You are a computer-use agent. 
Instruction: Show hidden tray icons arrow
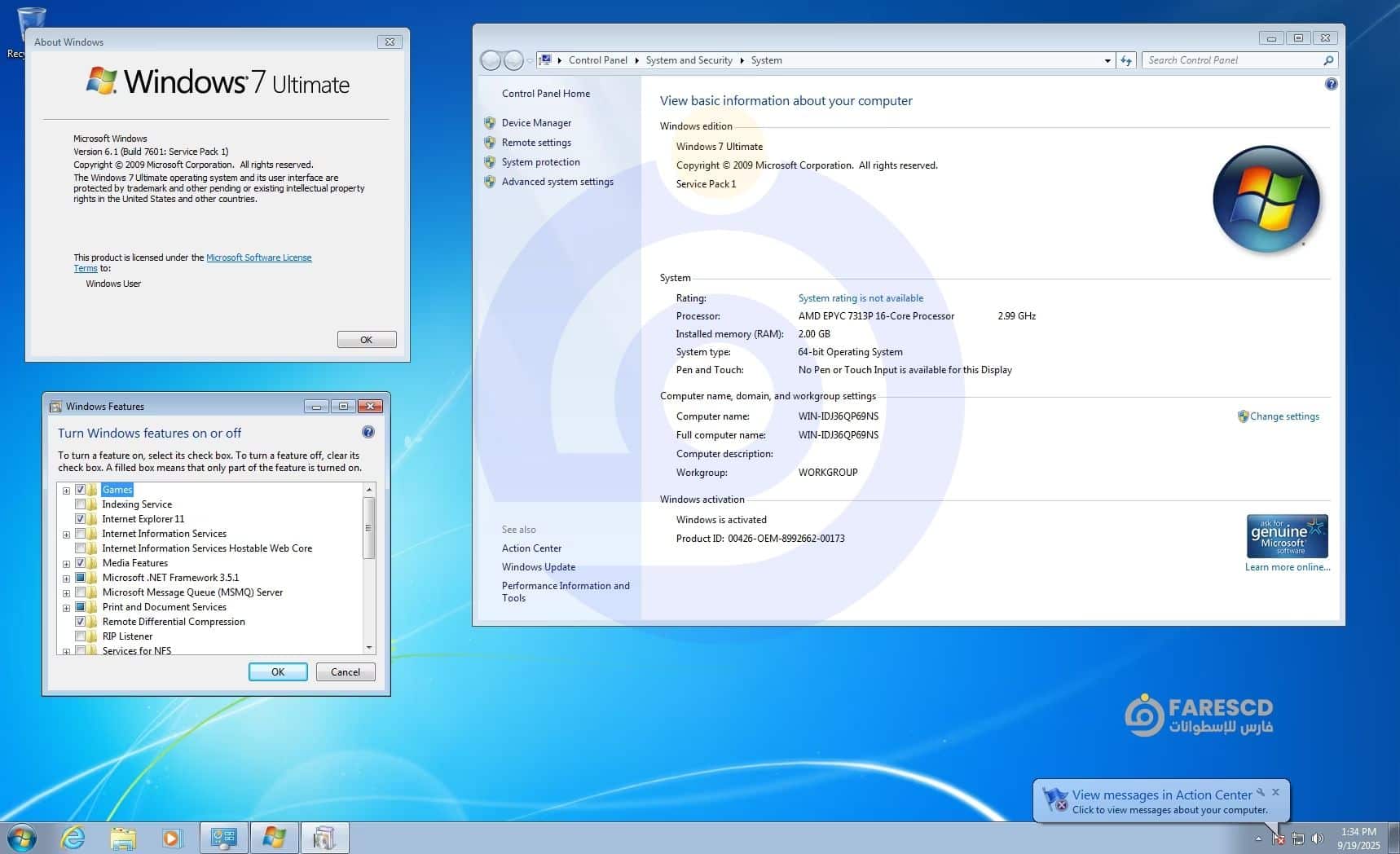click(1258, 839)
